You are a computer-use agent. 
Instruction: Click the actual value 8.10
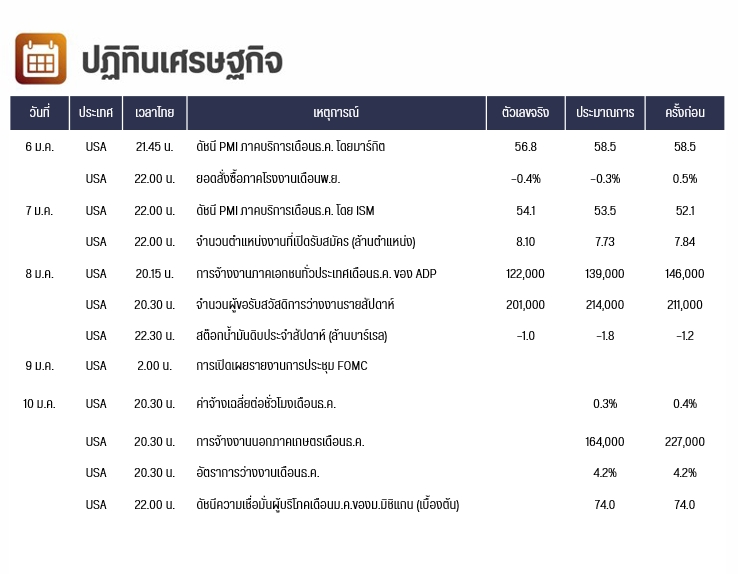click(525, 242)
